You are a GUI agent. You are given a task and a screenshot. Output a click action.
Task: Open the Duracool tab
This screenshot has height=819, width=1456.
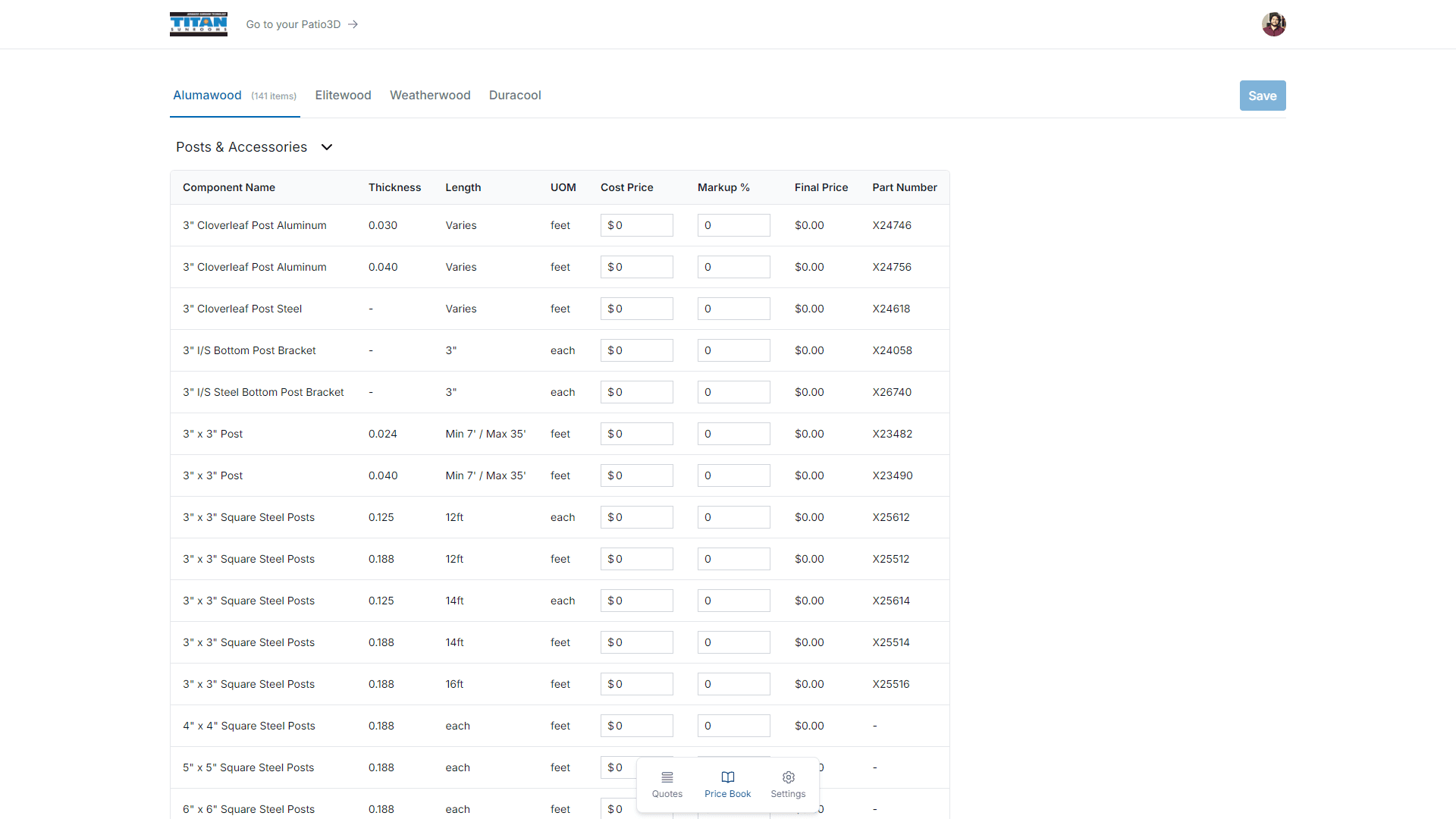point(515,96)
